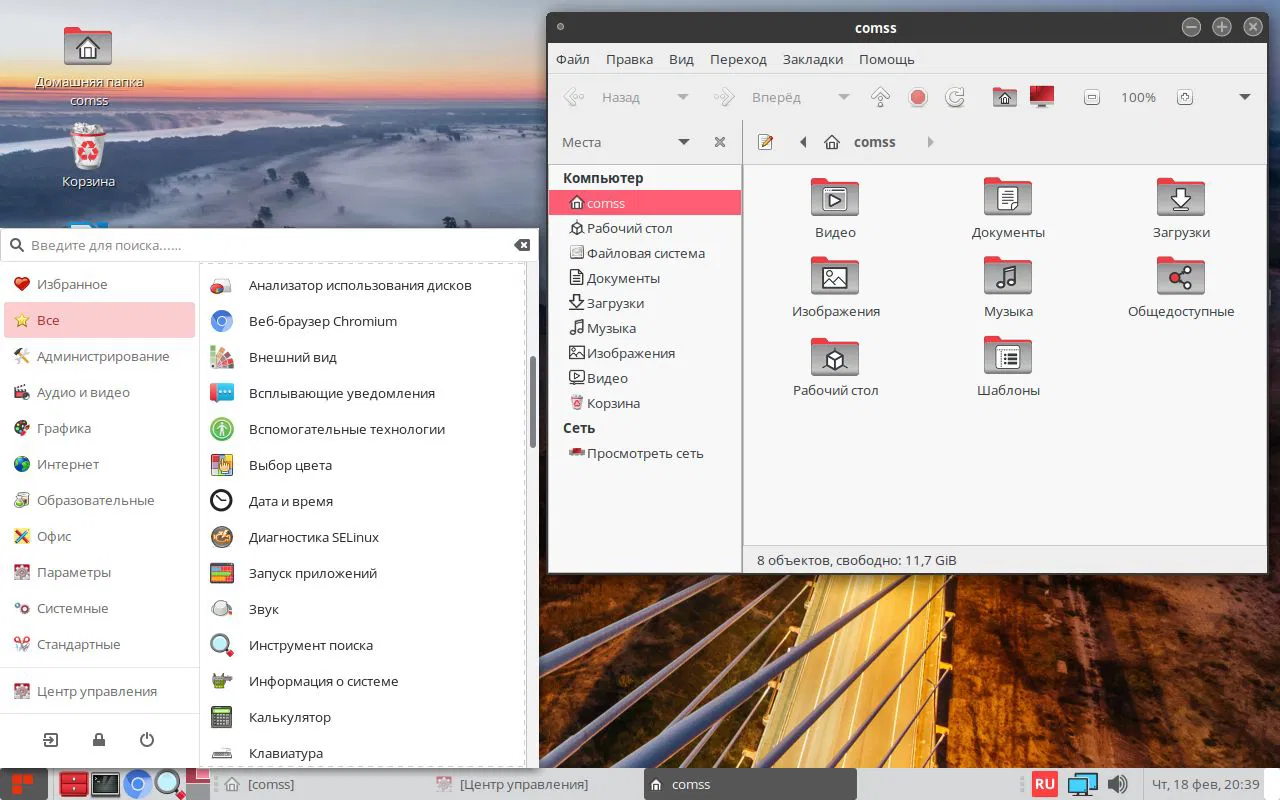This screenshot has width=1280, height=800.
Task: Go up to the parent folder
Action: pyautogui.click(x=880, y=97)
